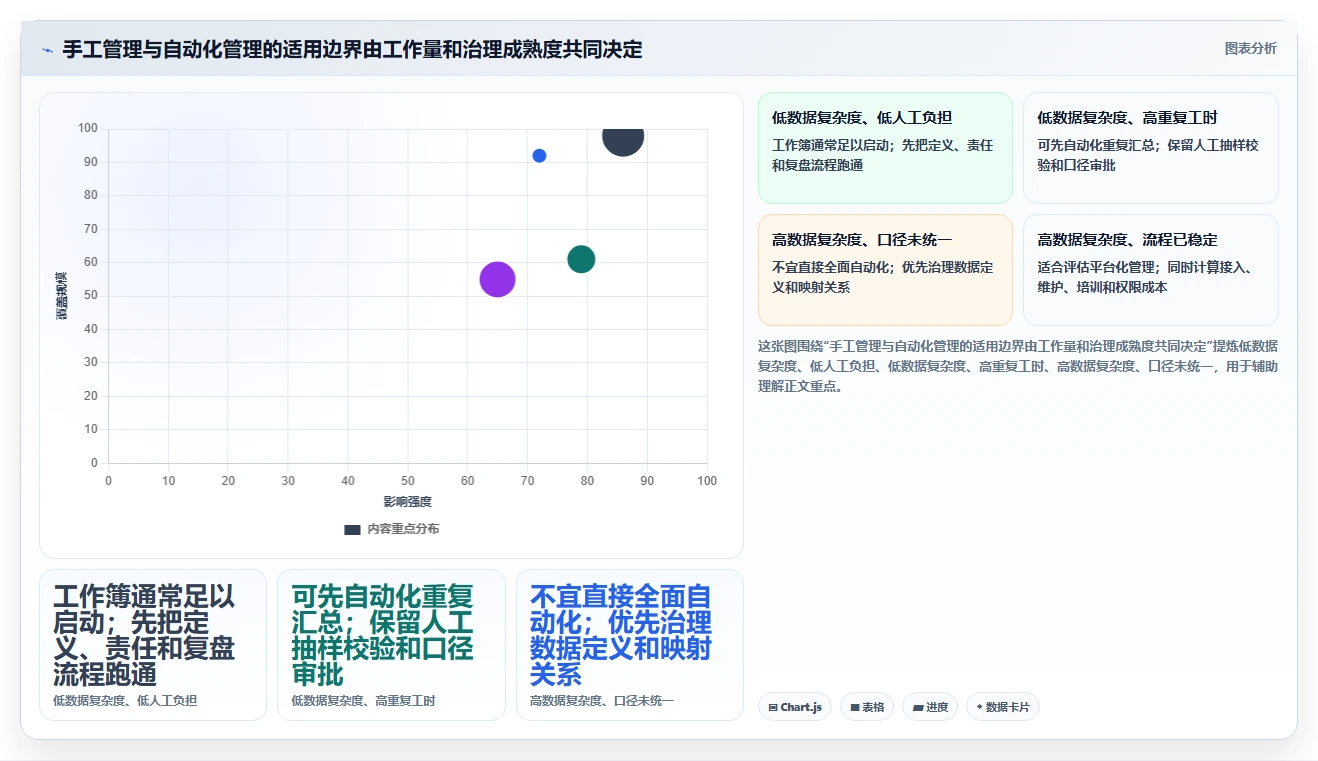Click the 数据卡片 tag
The height and width of the screenshot is (761, 1318).
1003,707
